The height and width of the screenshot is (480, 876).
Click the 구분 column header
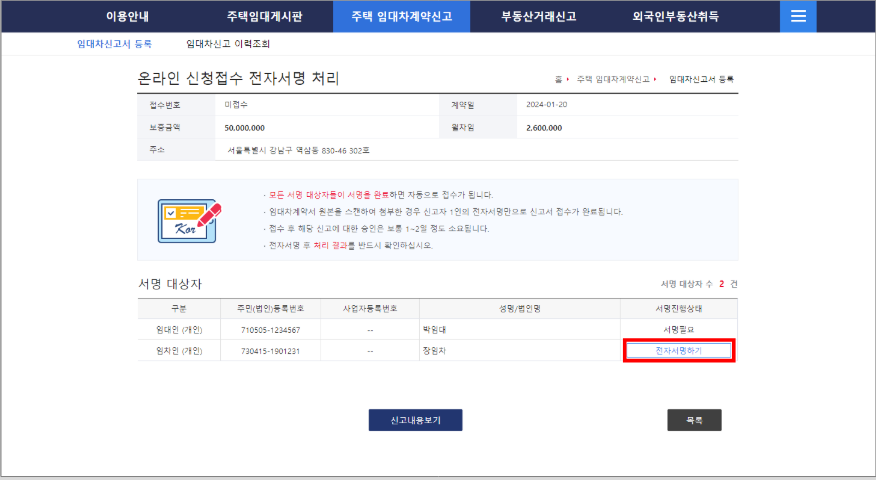click(179, 308)
